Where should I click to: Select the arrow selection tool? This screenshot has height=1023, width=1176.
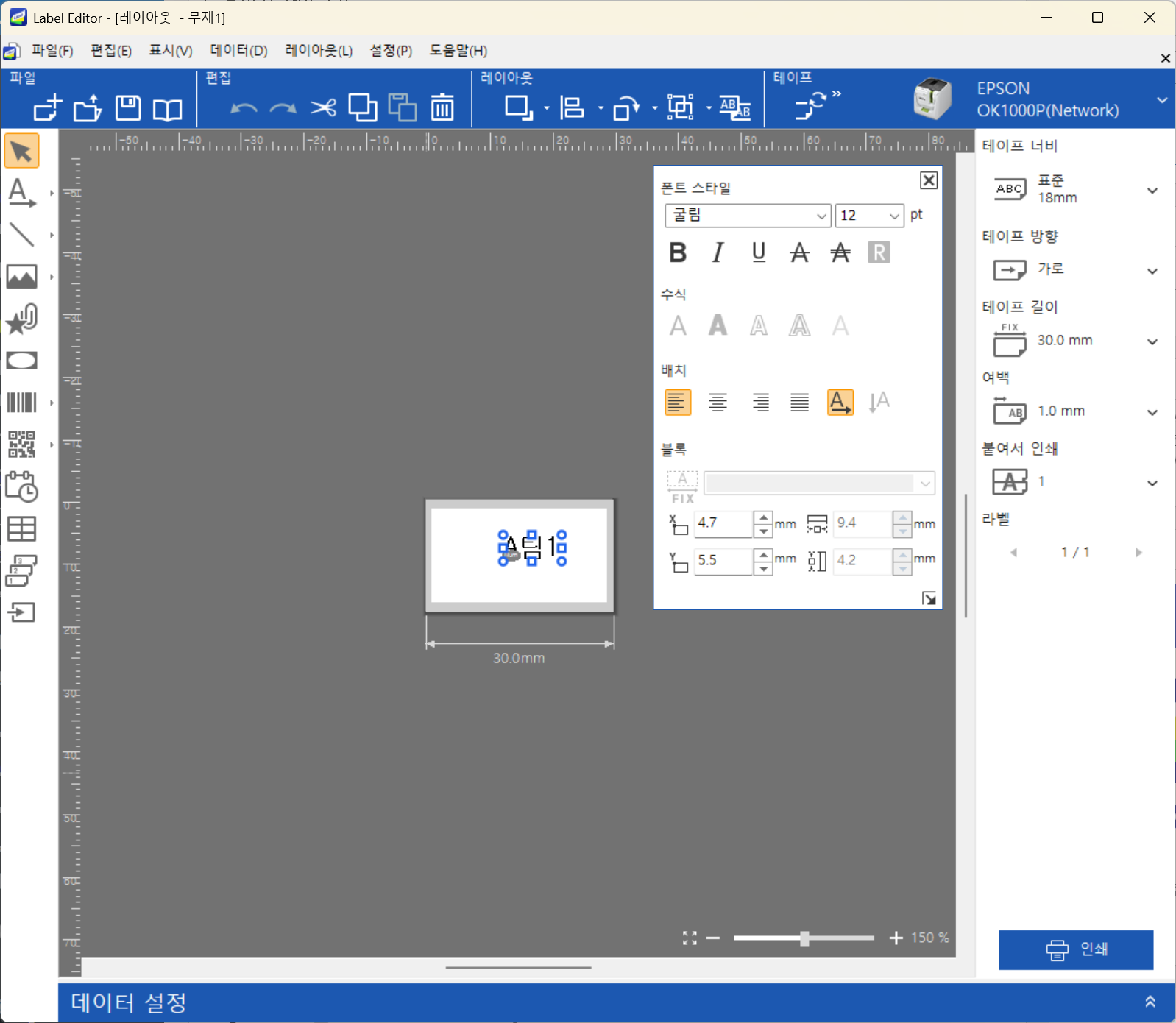click(21, 152)
